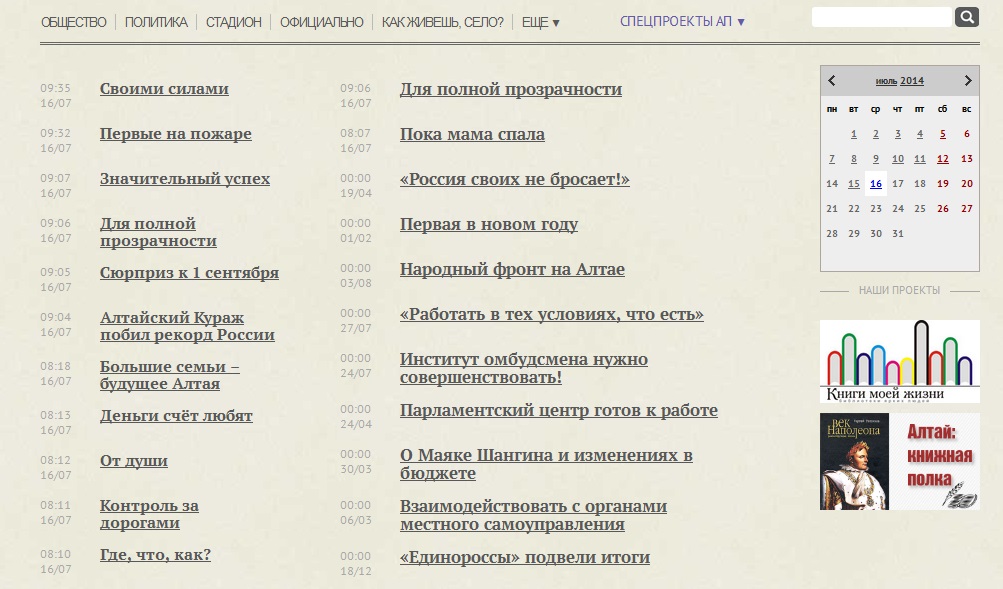Go to next month in calendar
Screen dimensions: 1003x589
pyautogui.click(x=968, y=81)
